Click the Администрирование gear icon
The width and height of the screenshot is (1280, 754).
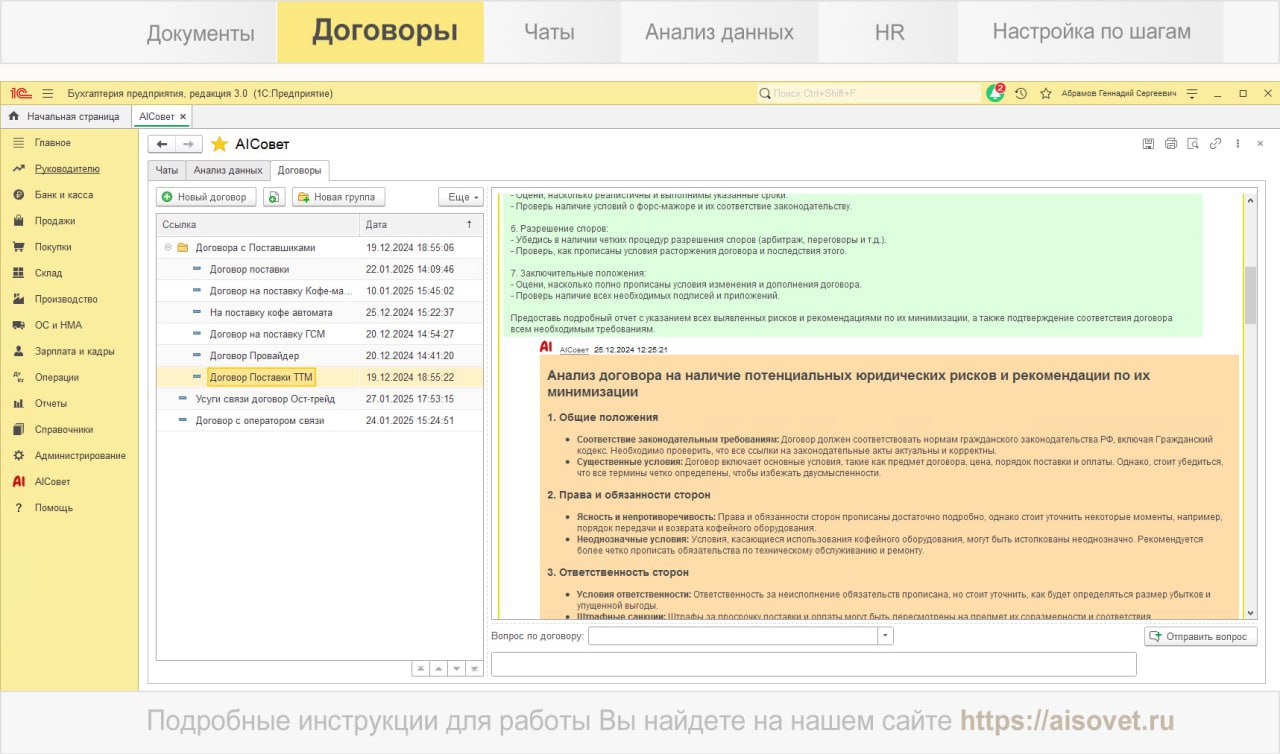click(19, 455)
